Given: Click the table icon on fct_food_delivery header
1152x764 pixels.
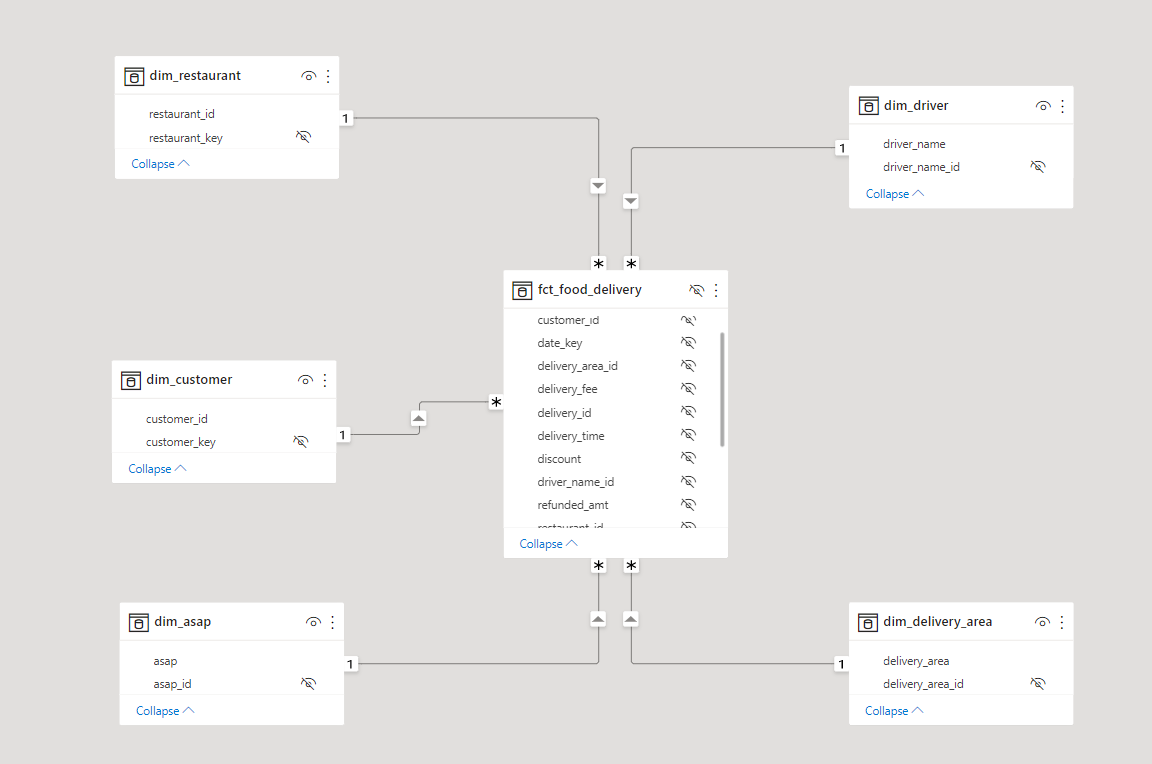Looking at the screenshot, I should click(522, 290).
